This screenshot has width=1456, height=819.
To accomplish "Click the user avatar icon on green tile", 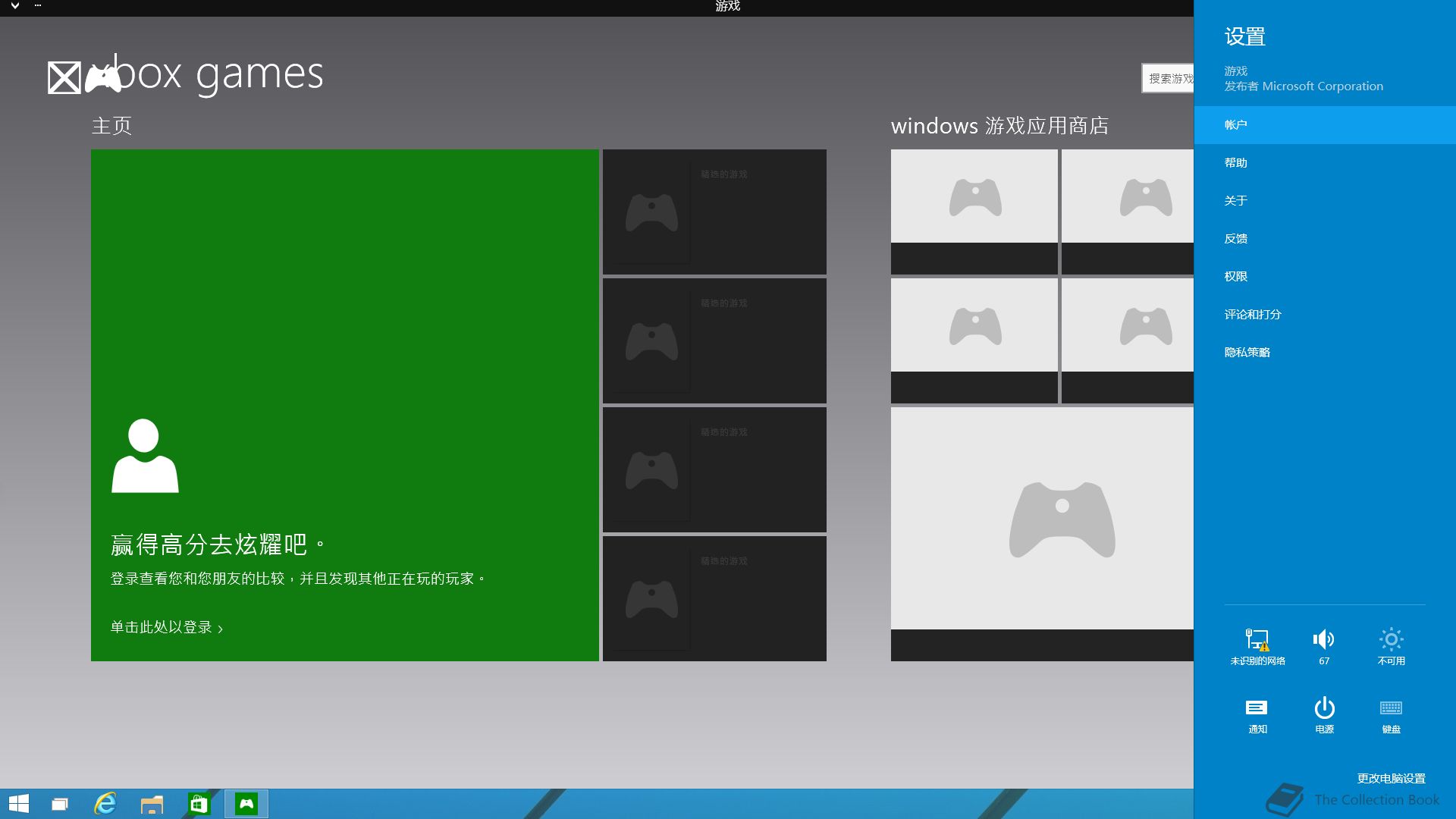I will pos(145,456).
